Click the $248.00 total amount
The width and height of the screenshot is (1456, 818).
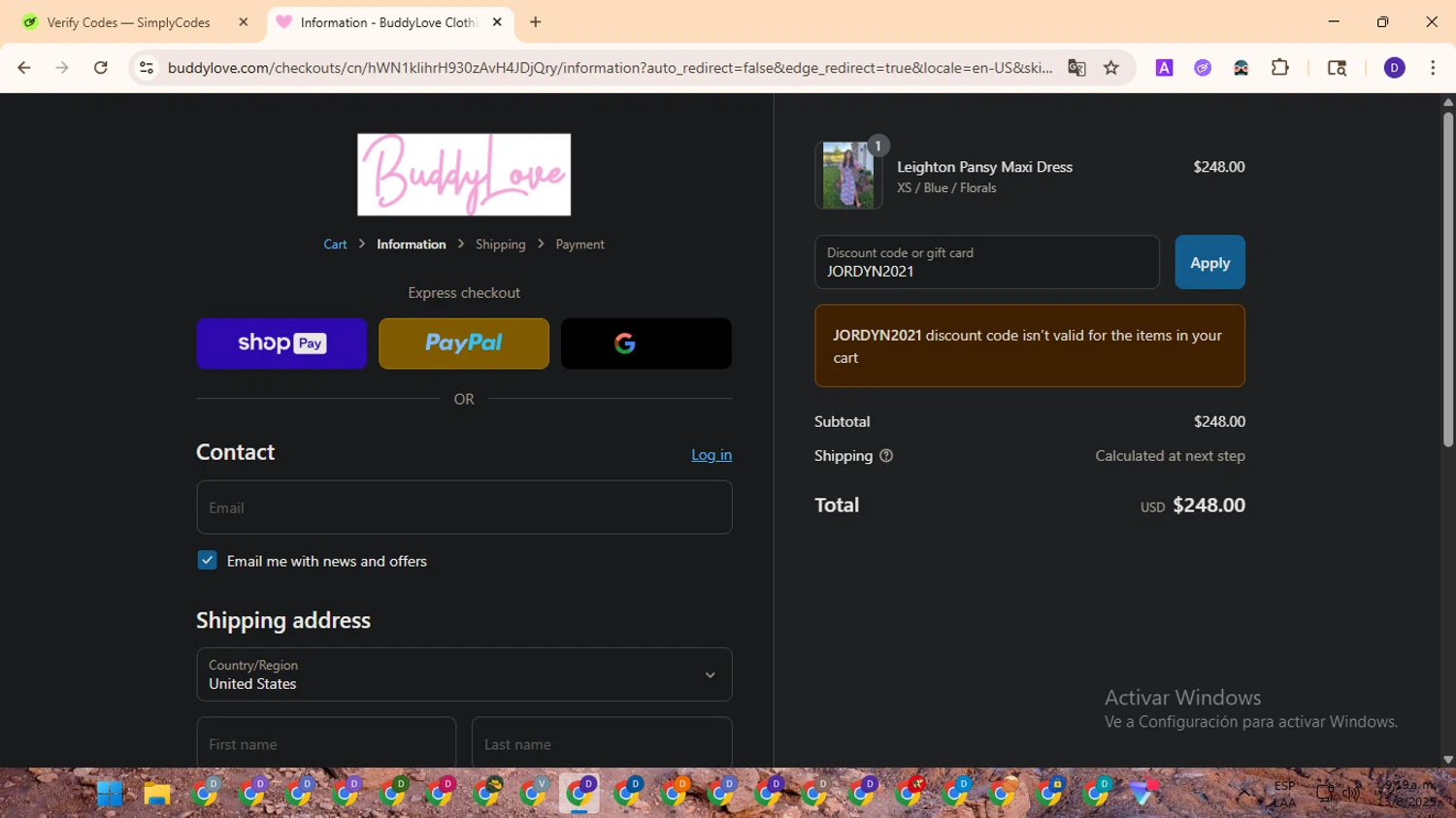[1208, 506]
